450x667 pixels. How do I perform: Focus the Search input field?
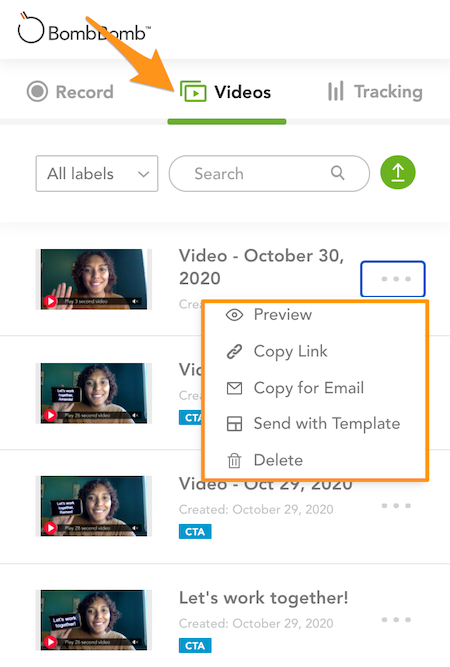coord(269,174)
